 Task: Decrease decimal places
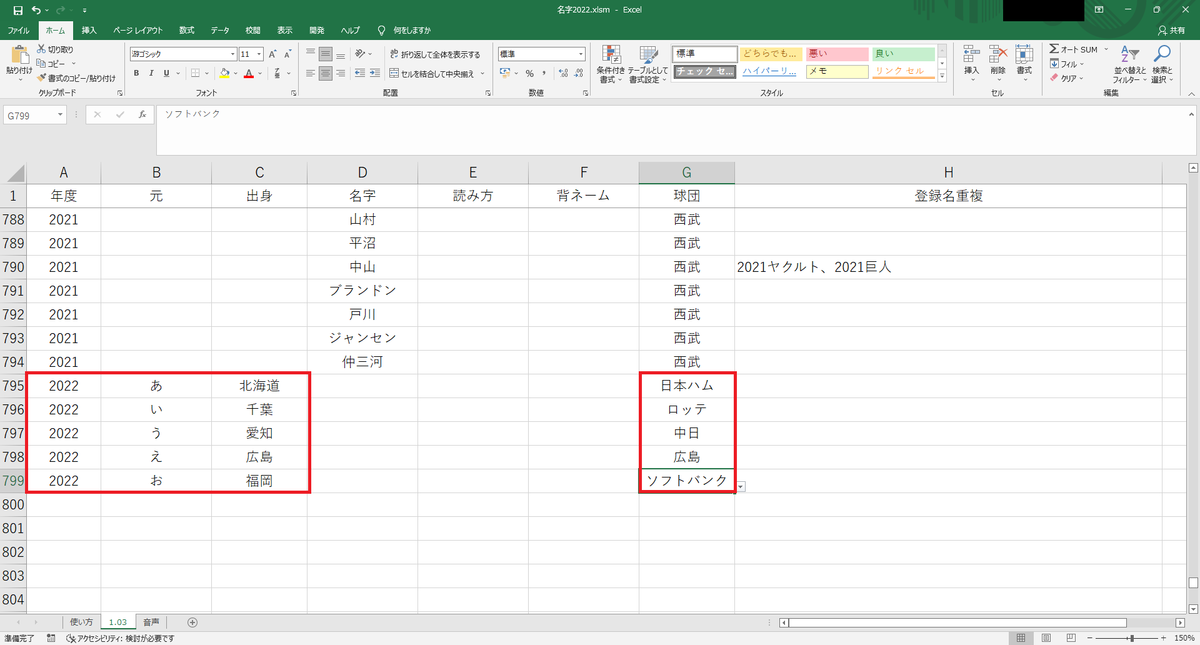click(579, 73)
